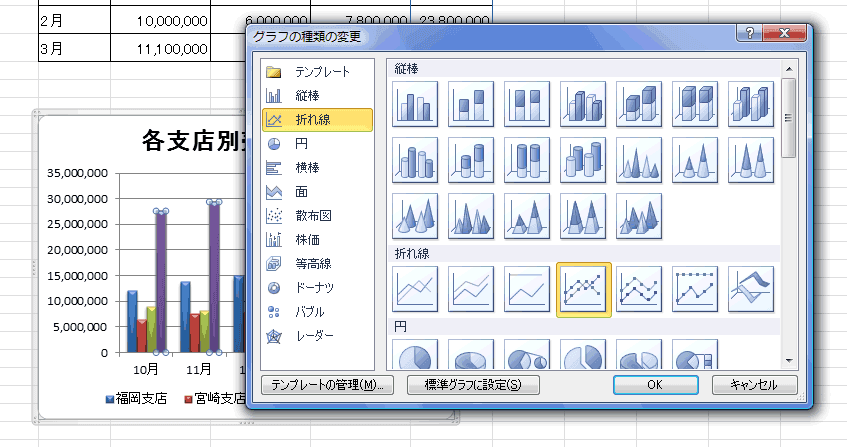Image resolution: width=847 pixels, height=447 pixels.
Task: Select 100% stacked cylinder chart icon
Action: [x=527, y=160]
